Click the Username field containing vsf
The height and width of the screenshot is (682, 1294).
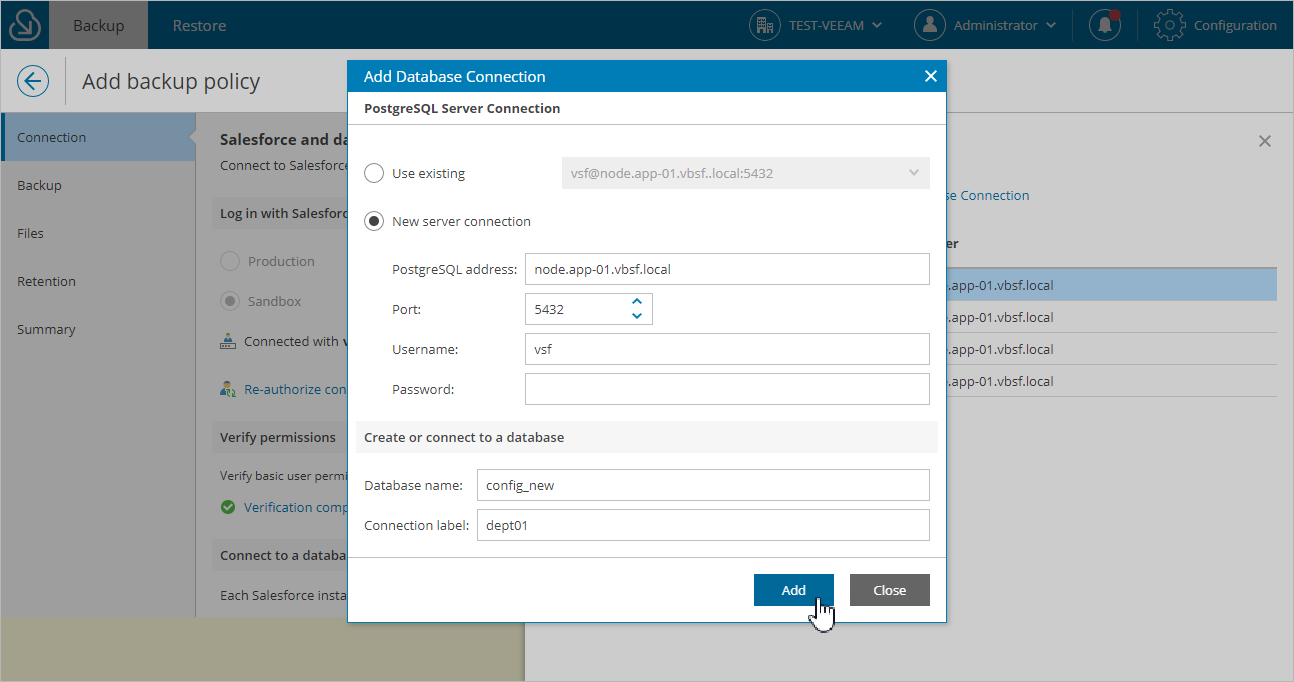click(x=727, y=349)
